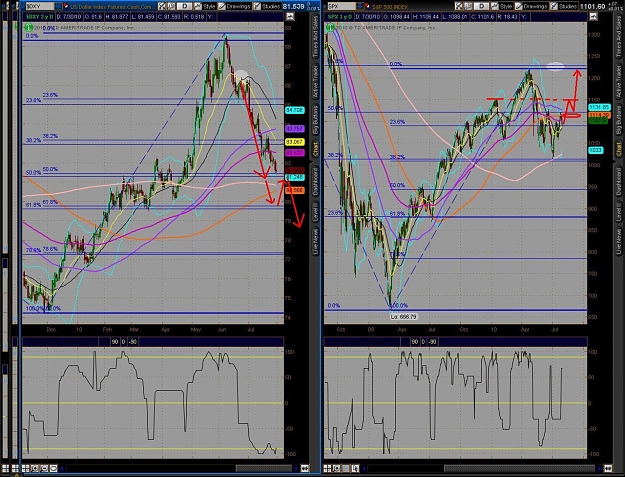Viewport: 625px width, 477px height.
Task: Click the SPX 3 y D header label
Action: click(x=340, y=17)
